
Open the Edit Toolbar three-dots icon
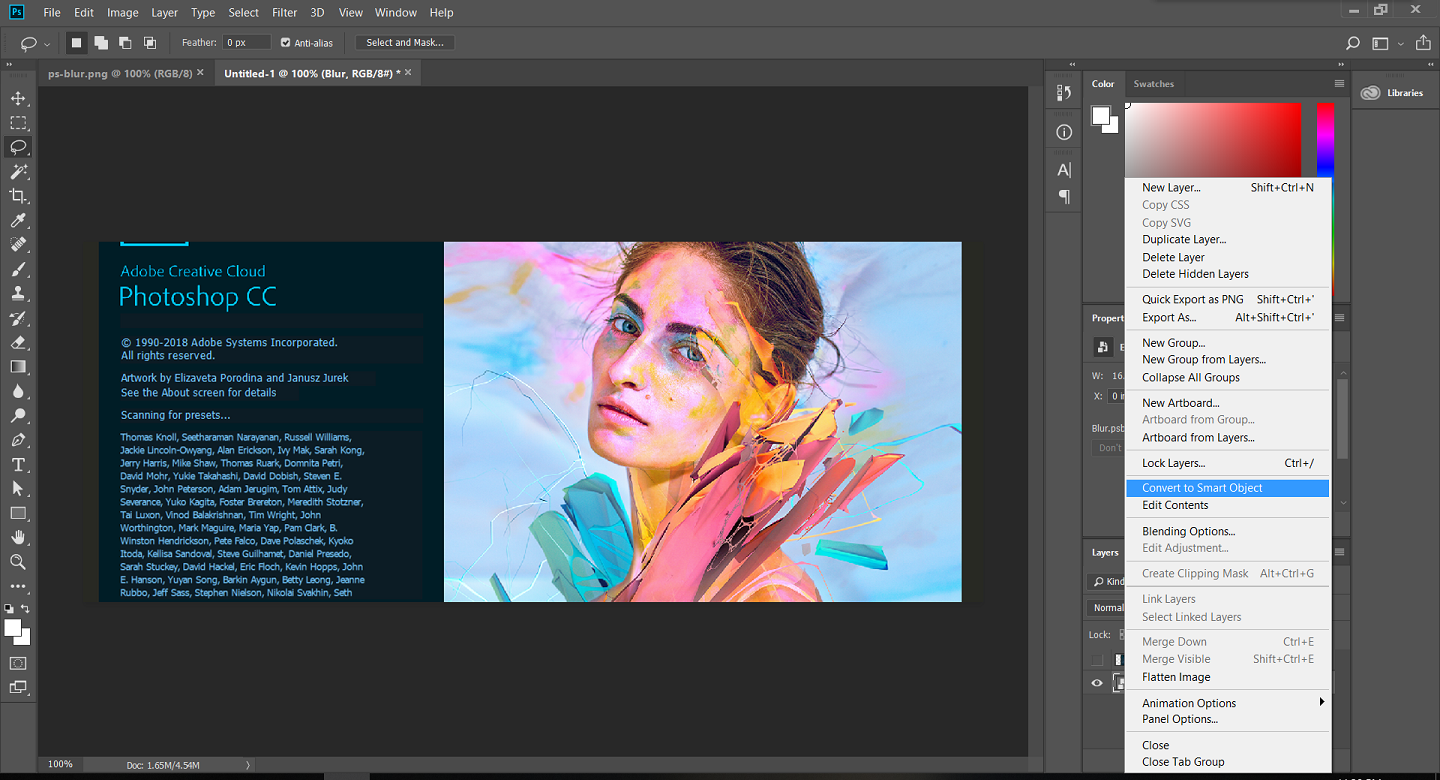click(18, 586)
